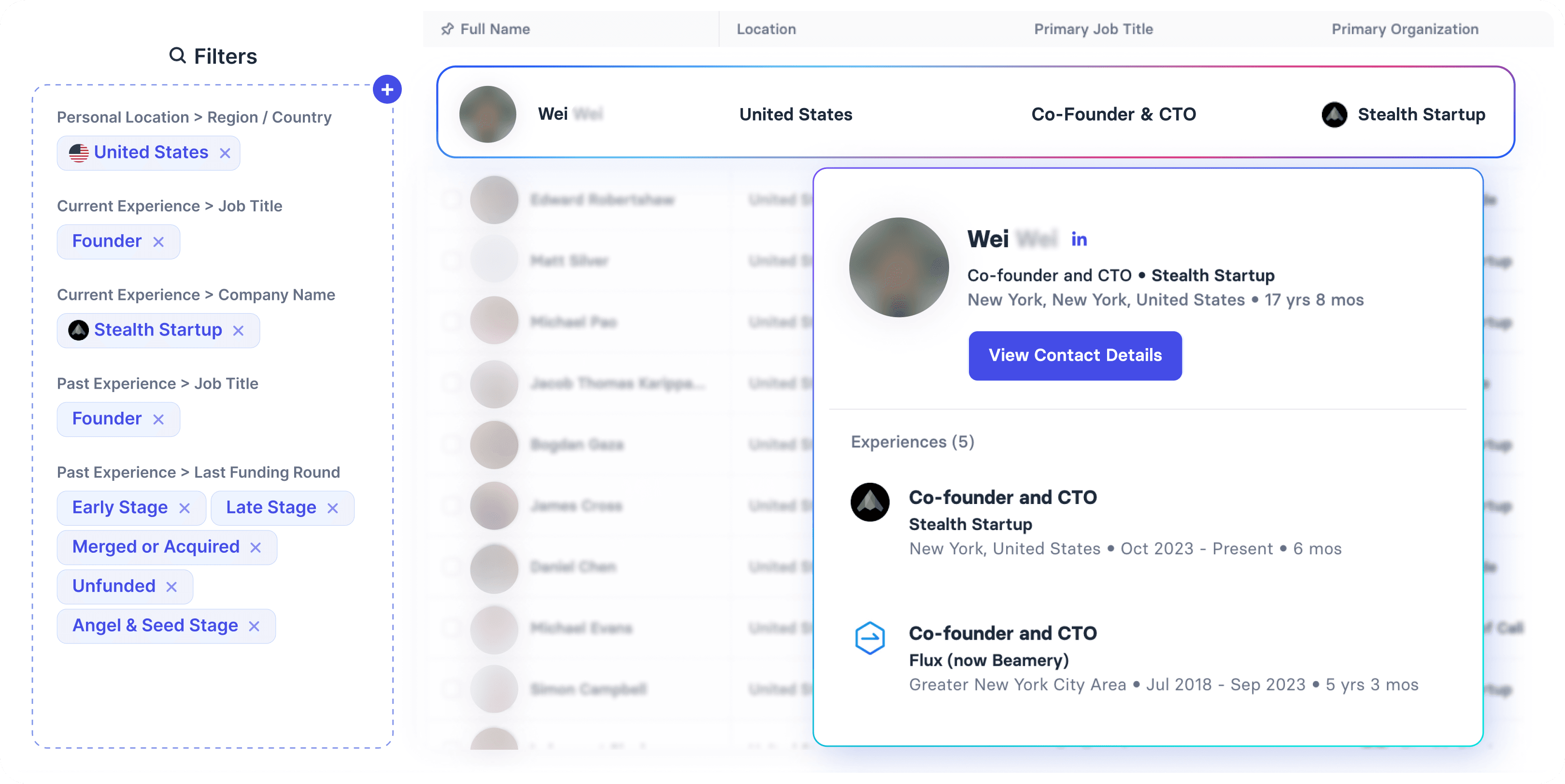Click the blue plus add filter button
This screenshot has height=784, width=1565.
tap(387, 90)
